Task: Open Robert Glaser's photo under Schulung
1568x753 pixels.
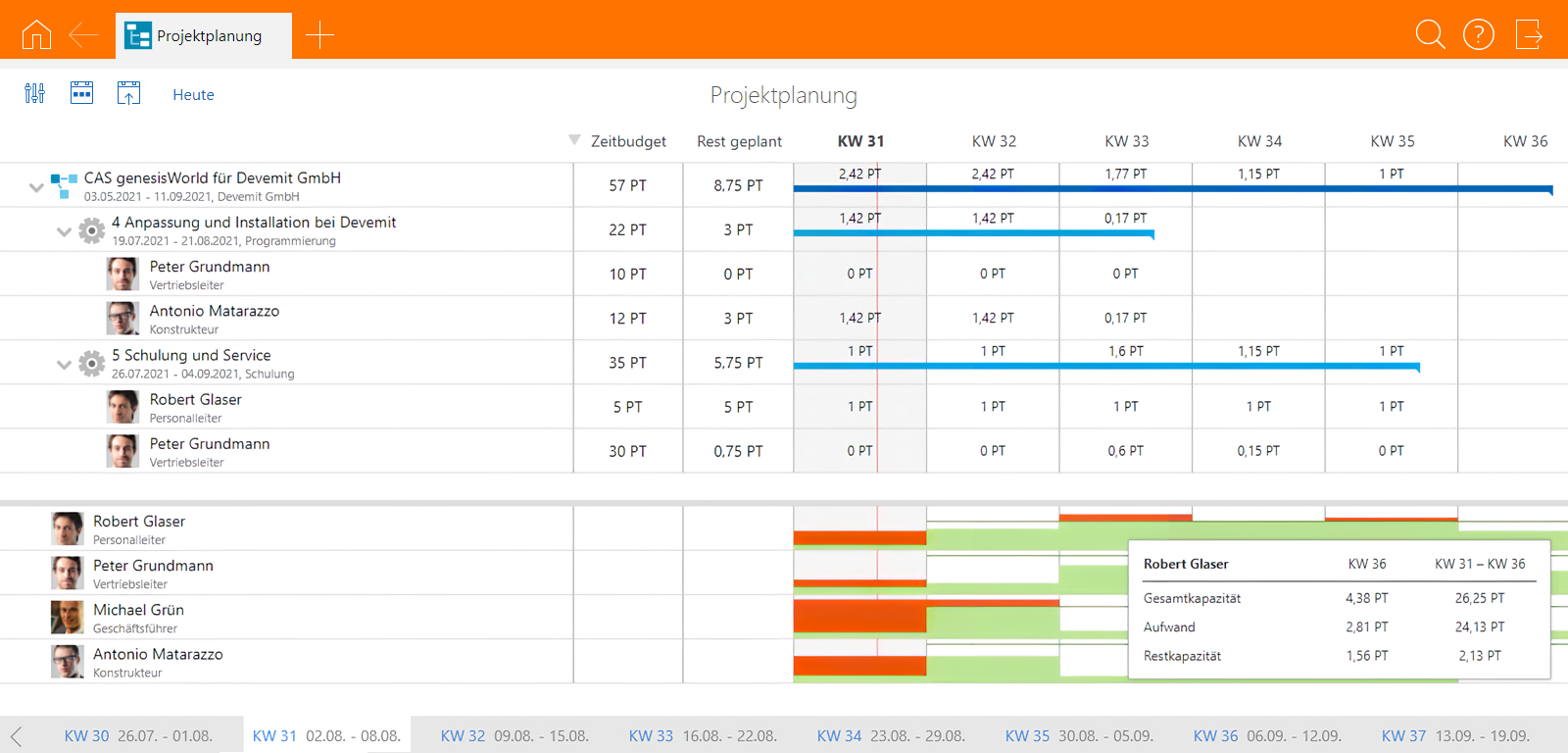Action: 122,407
